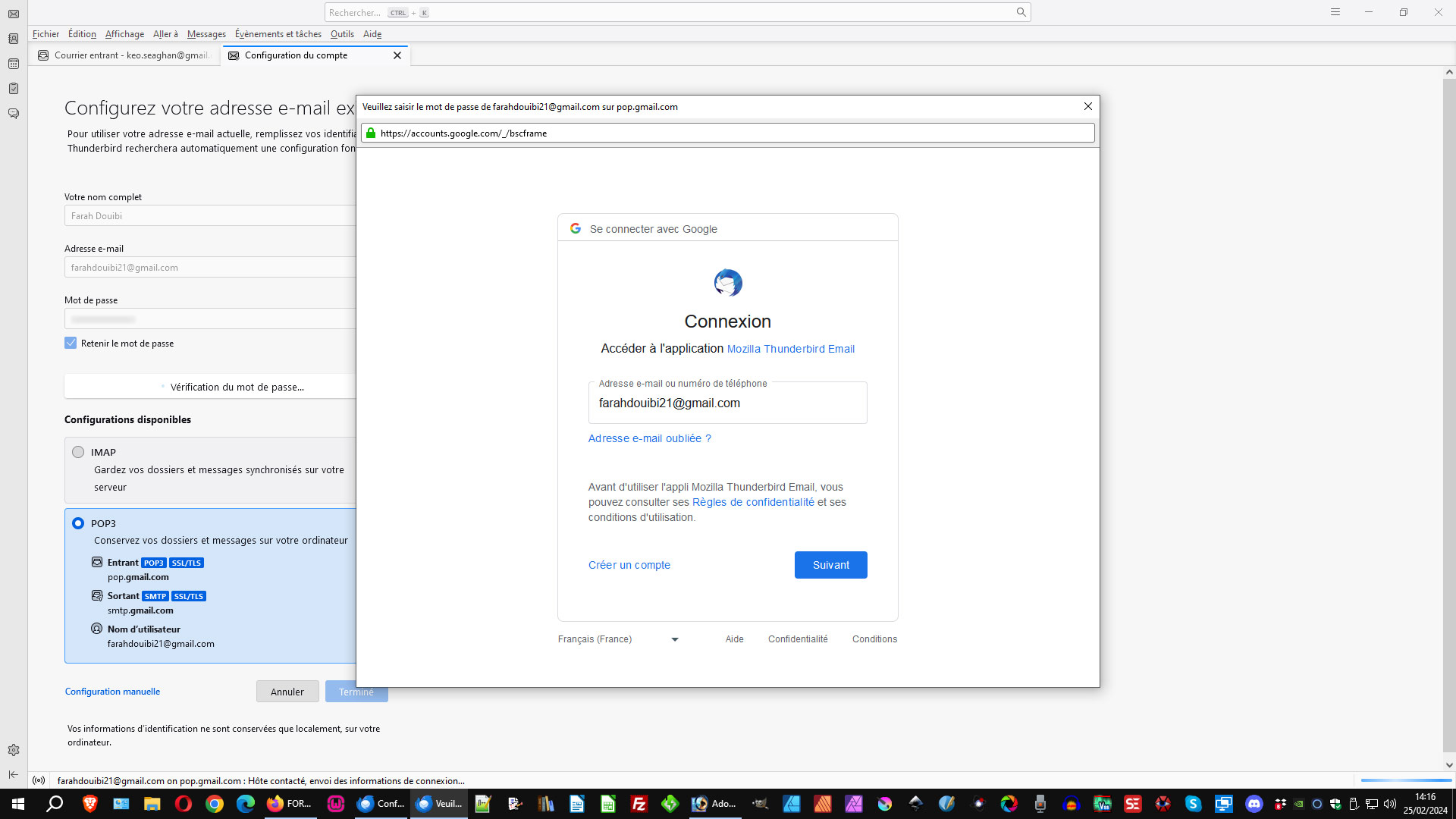Expand the Français (France) language dropdown
The height and width of the screenshot is (819, 1456).
coord(618,639)
